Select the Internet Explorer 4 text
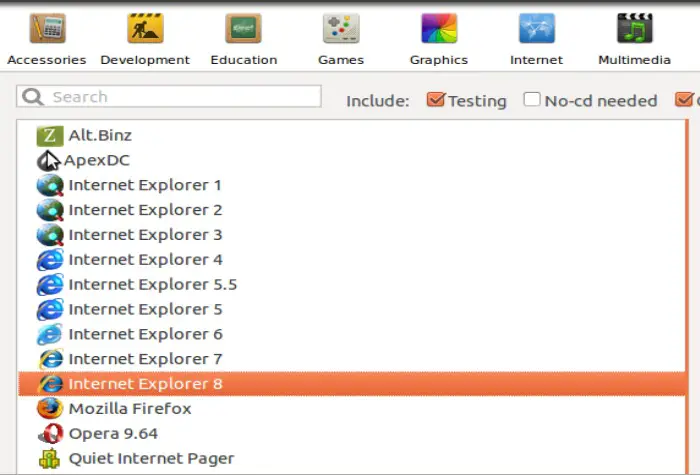 click(x=146, y=260)
